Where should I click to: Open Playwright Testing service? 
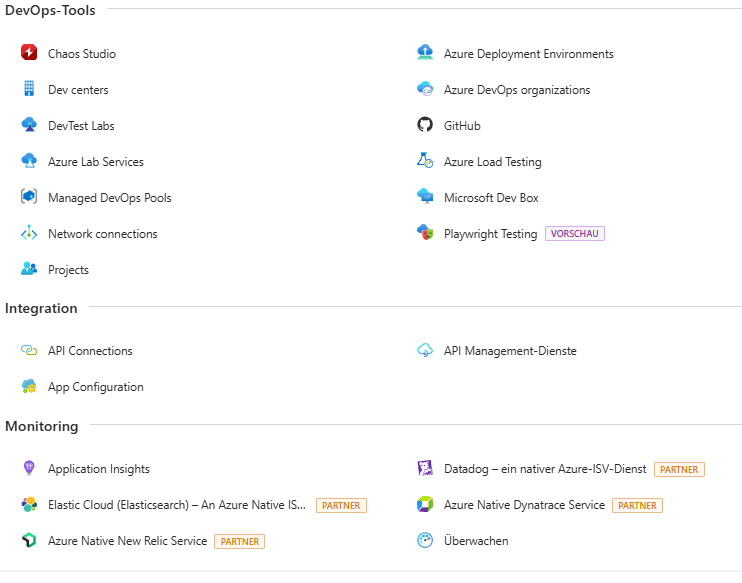tap(490, 234)
